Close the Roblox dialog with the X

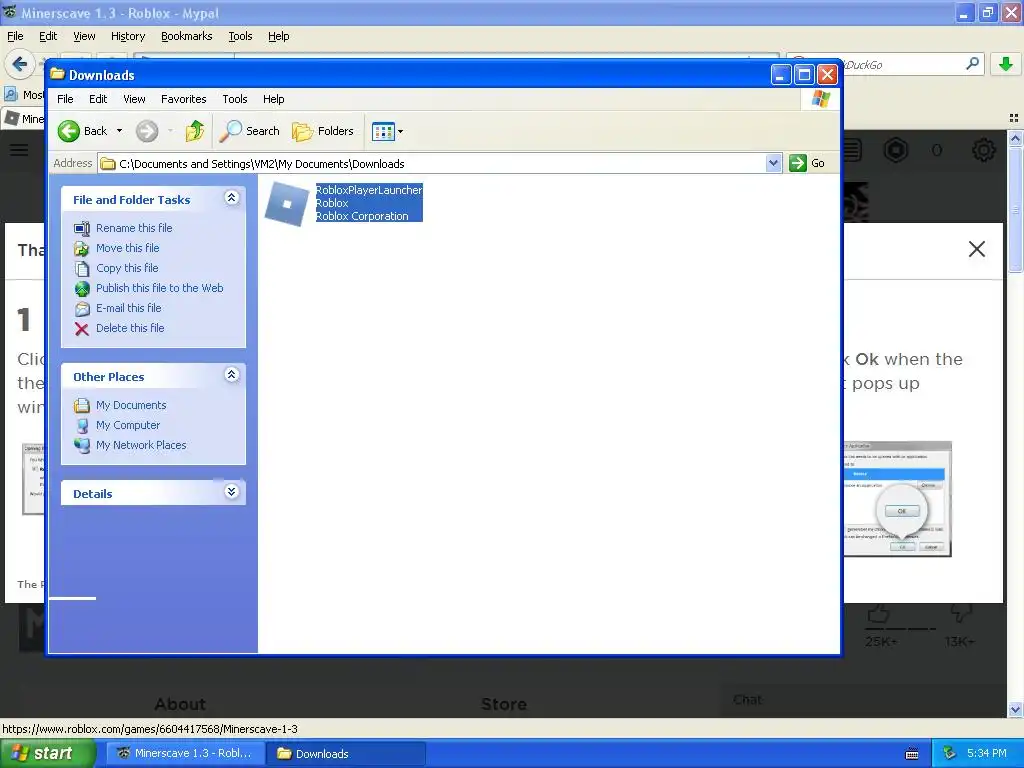[976, 249]
